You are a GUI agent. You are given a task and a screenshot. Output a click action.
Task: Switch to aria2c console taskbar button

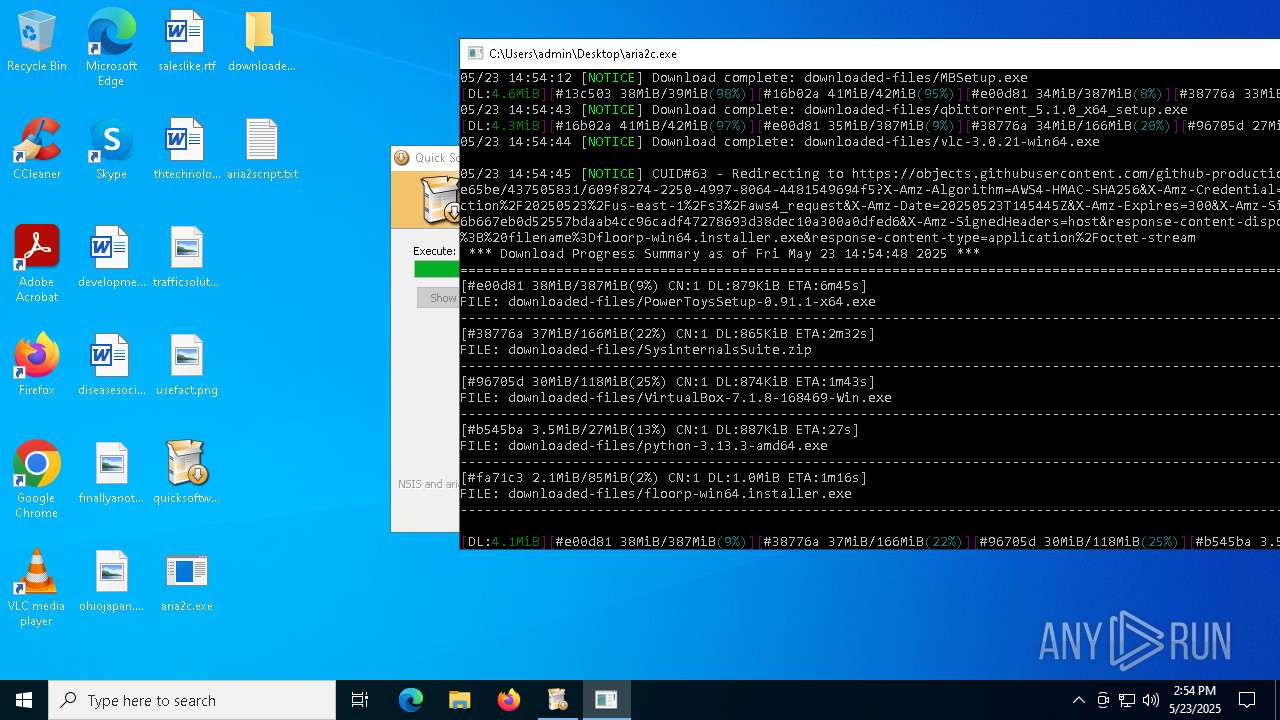[x=606, y=700]
